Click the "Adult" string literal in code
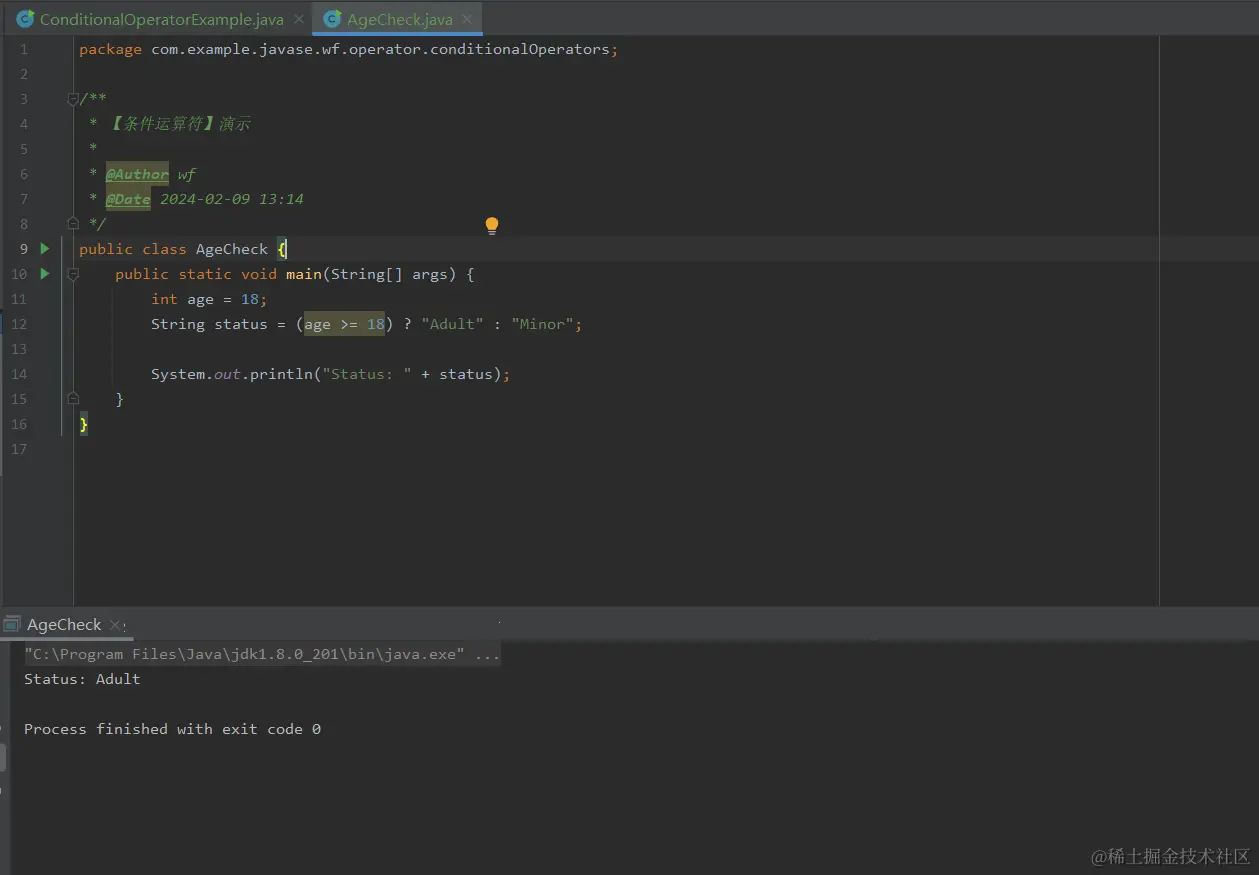 point(453,324)
